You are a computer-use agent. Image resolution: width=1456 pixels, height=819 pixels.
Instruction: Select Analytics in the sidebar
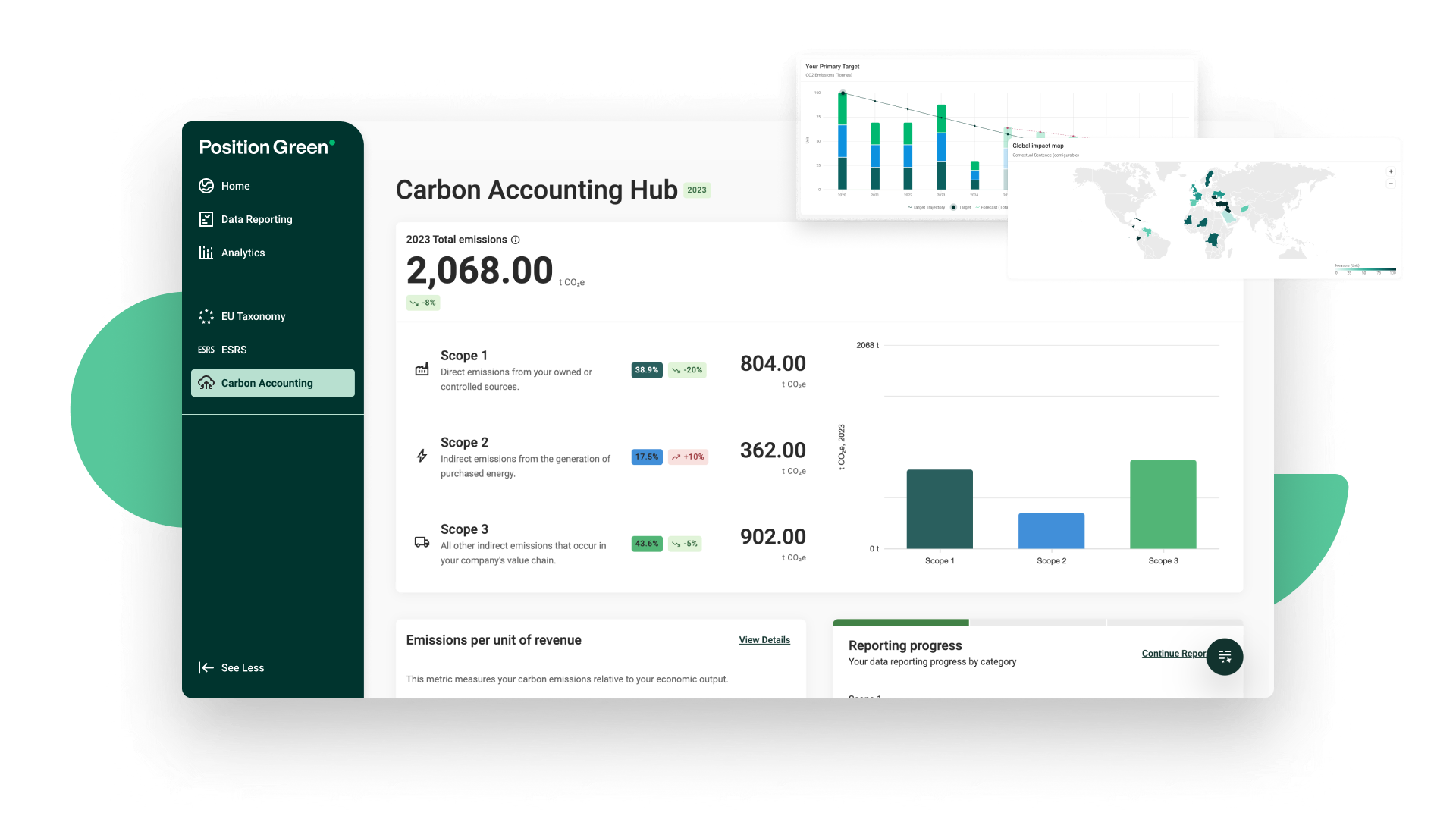point(243,253)
